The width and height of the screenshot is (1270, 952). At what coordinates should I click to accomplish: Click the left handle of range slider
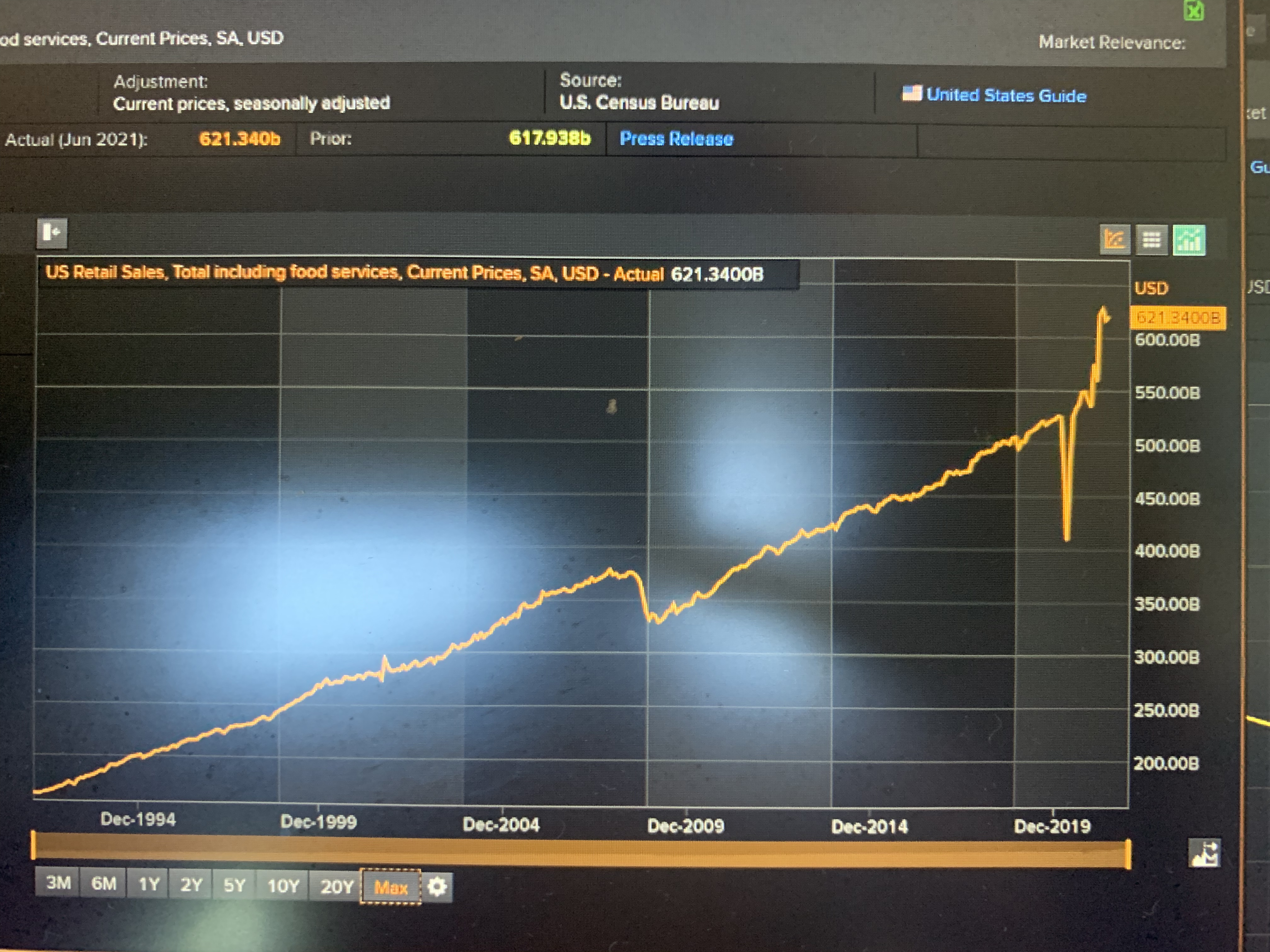pos(33,845)
